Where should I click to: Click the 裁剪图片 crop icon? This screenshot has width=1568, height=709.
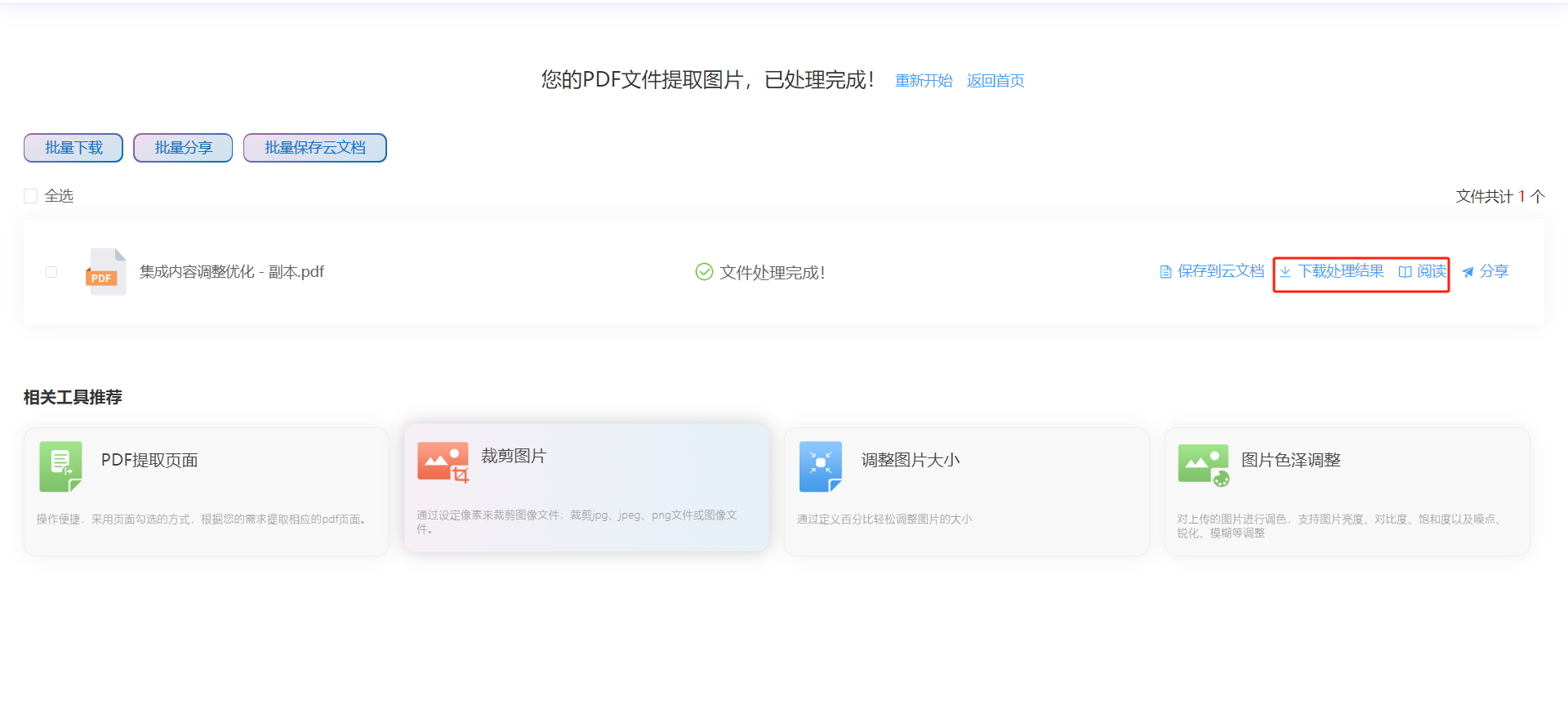pos(443,462)
